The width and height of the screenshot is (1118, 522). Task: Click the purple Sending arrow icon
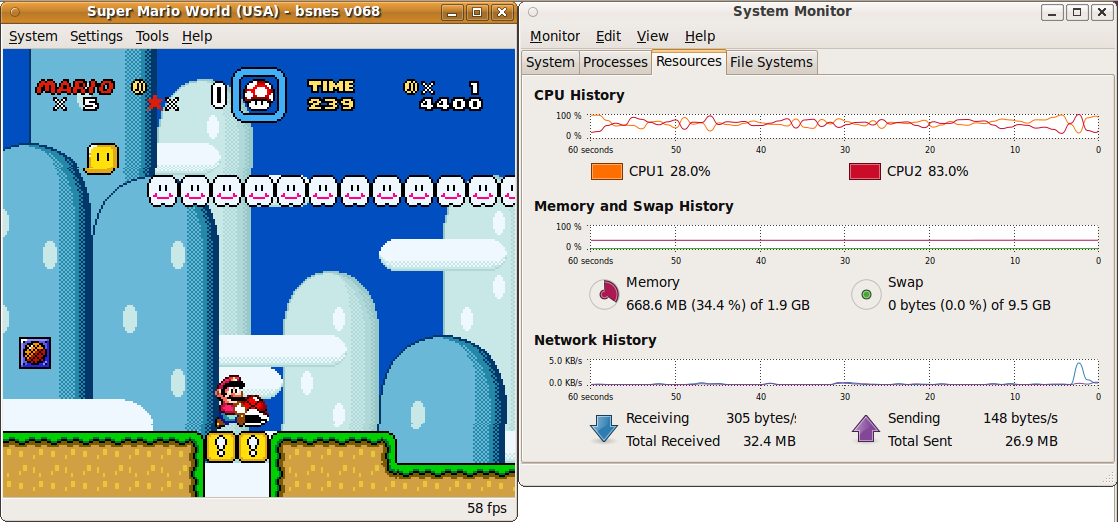click(x=866, y=429)
